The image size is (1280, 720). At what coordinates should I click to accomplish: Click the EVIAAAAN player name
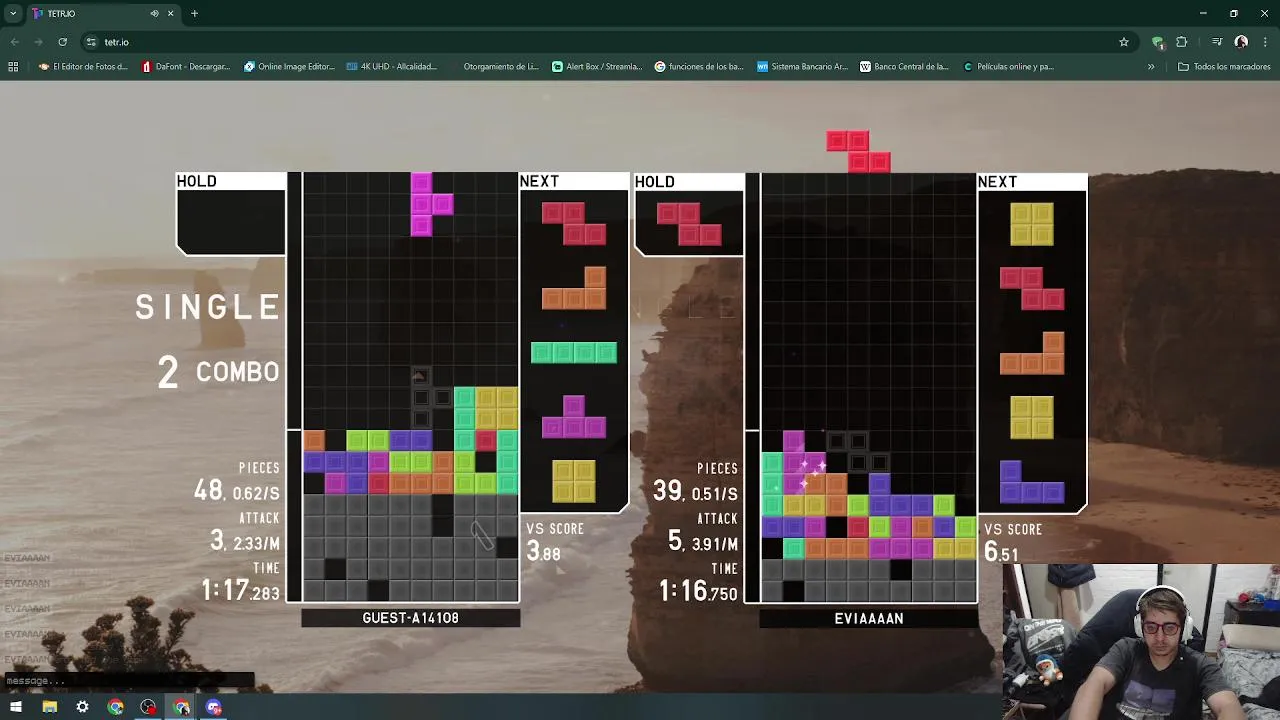pyautogui.click(x=869, y=619)
